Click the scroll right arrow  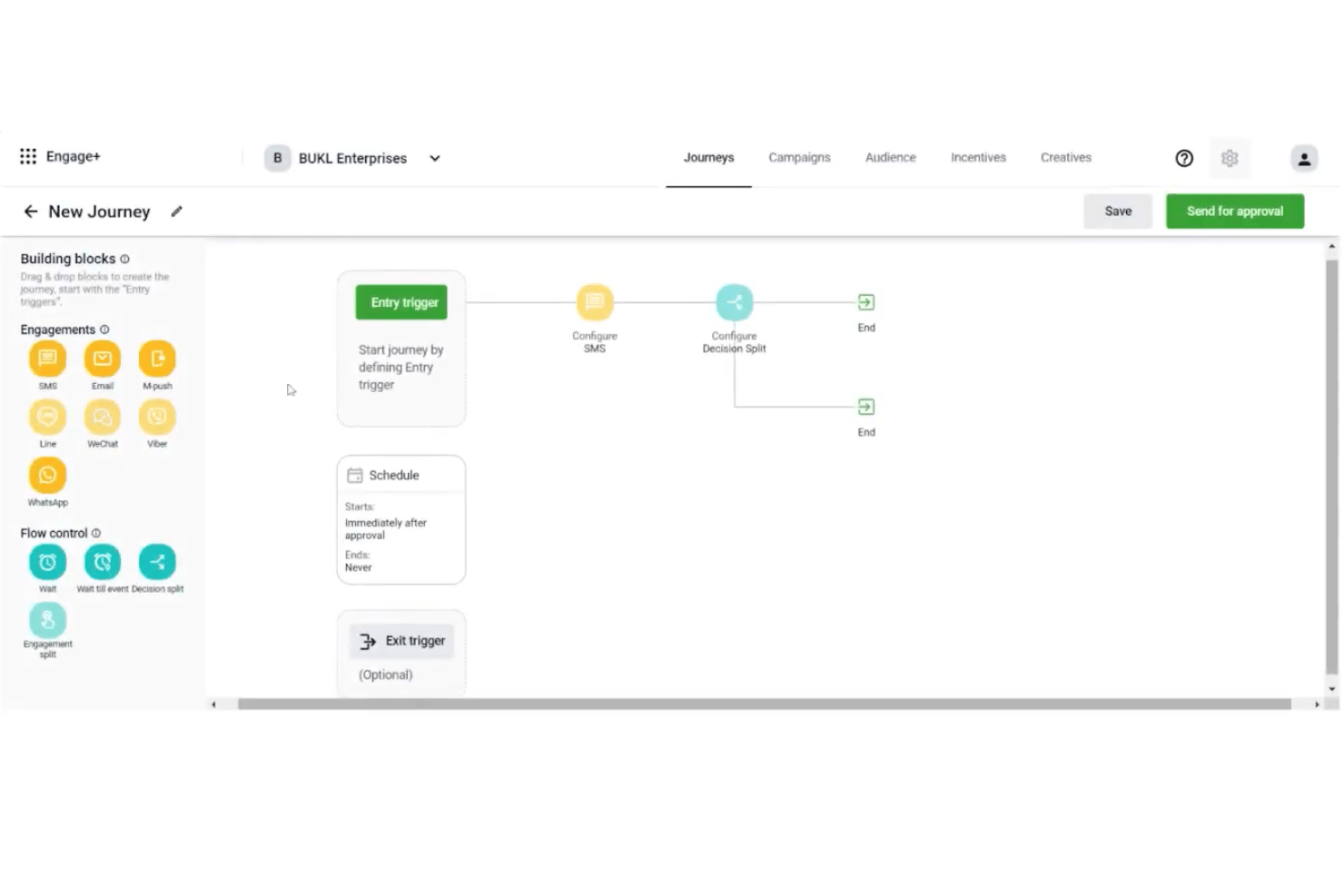coord(1317,704)
